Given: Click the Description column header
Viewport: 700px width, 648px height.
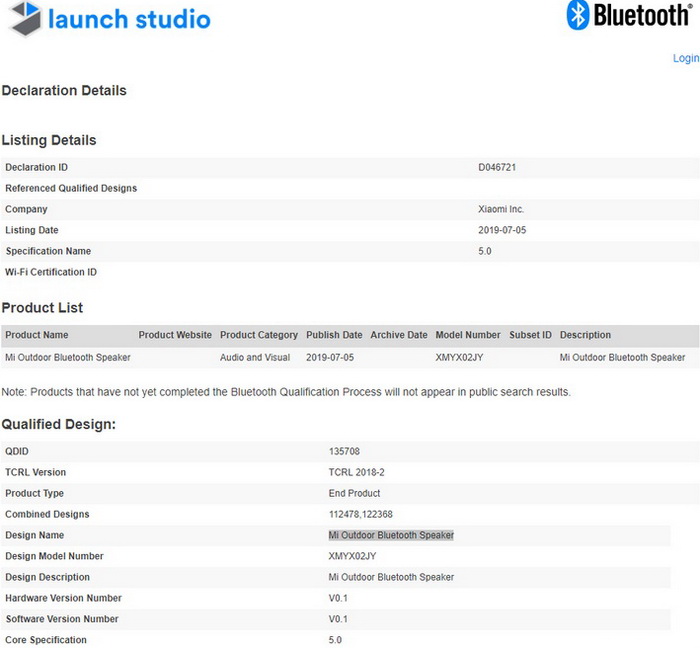Looking at the screenshot, I should click(x=585, y=335).
